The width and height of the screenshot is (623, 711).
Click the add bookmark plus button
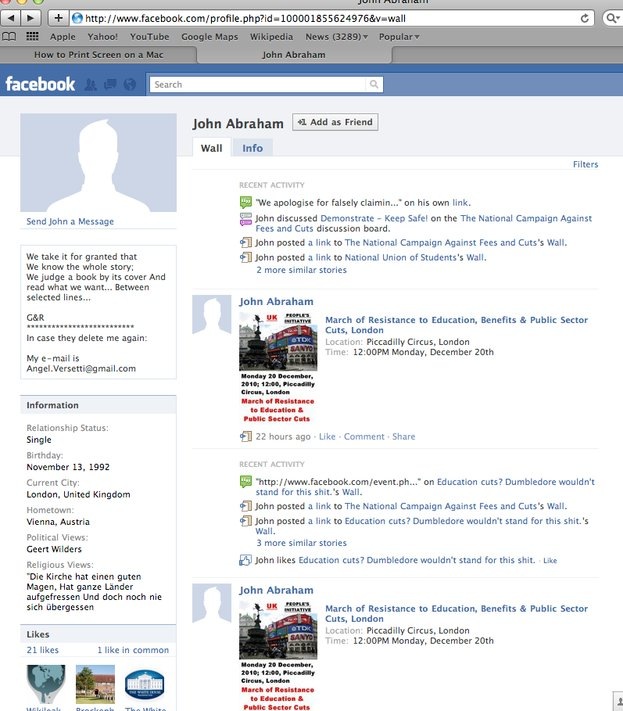pyautogui.click(x=58, y=18)
